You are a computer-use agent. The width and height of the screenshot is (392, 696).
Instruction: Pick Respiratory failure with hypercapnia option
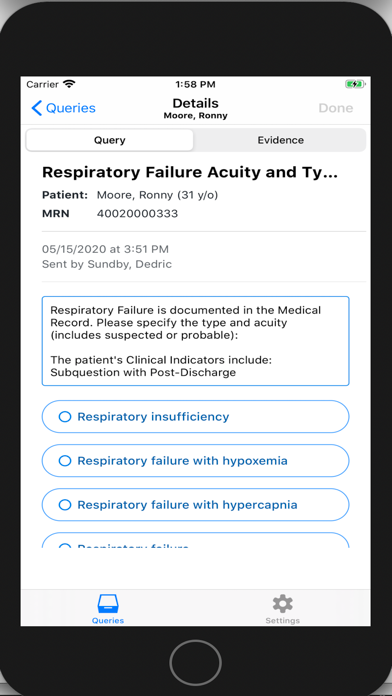point(195,505)
